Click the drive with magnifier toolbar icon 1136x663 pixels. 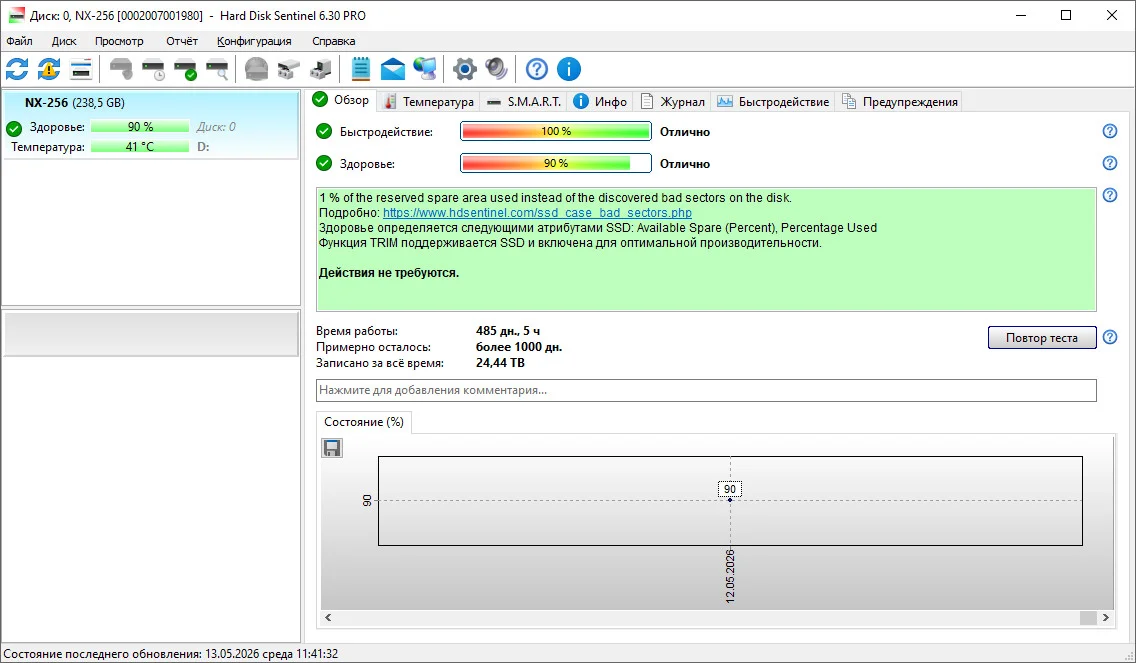point(217,70)
